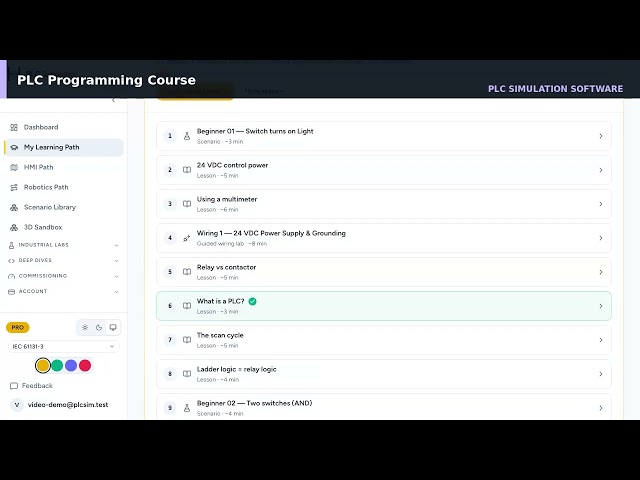Image resolution: width=640 pixels, height=480 pixels.
Task: Select the red accent color swatch
Action: click(85, 365)
